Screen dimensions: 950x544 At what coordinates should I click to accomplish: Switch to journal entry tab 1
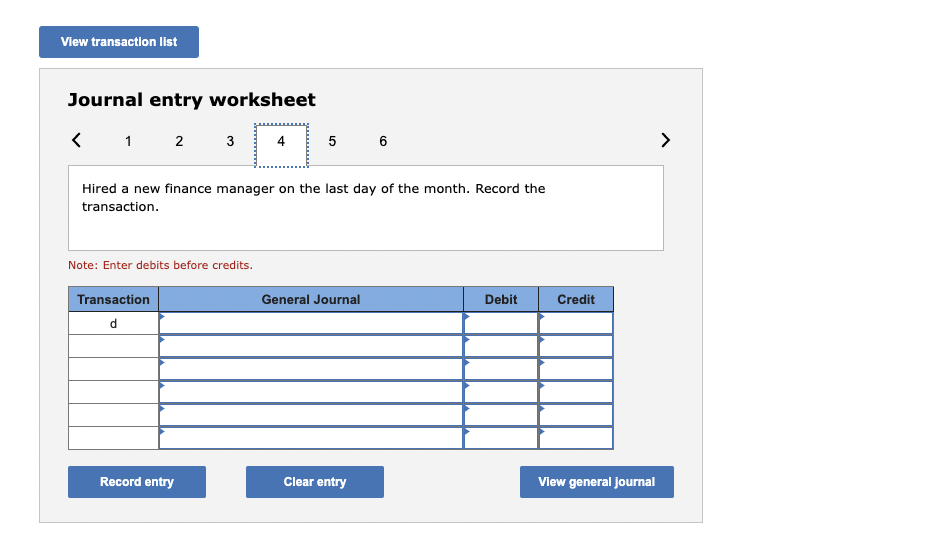coord(128,141)
